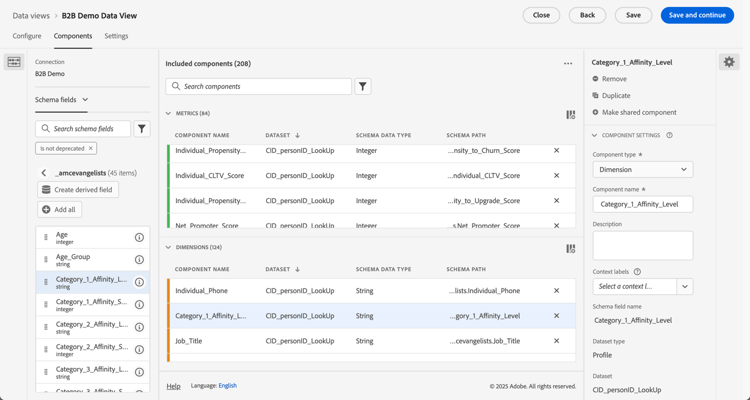Click the Description text area

tap(642, 245)
